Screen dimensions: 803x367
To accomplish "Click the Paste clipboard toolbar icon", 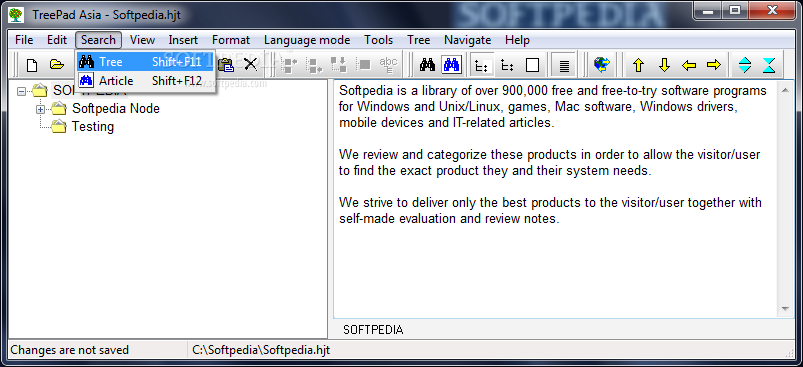I will pyautogui.click(x=225, y=65).
